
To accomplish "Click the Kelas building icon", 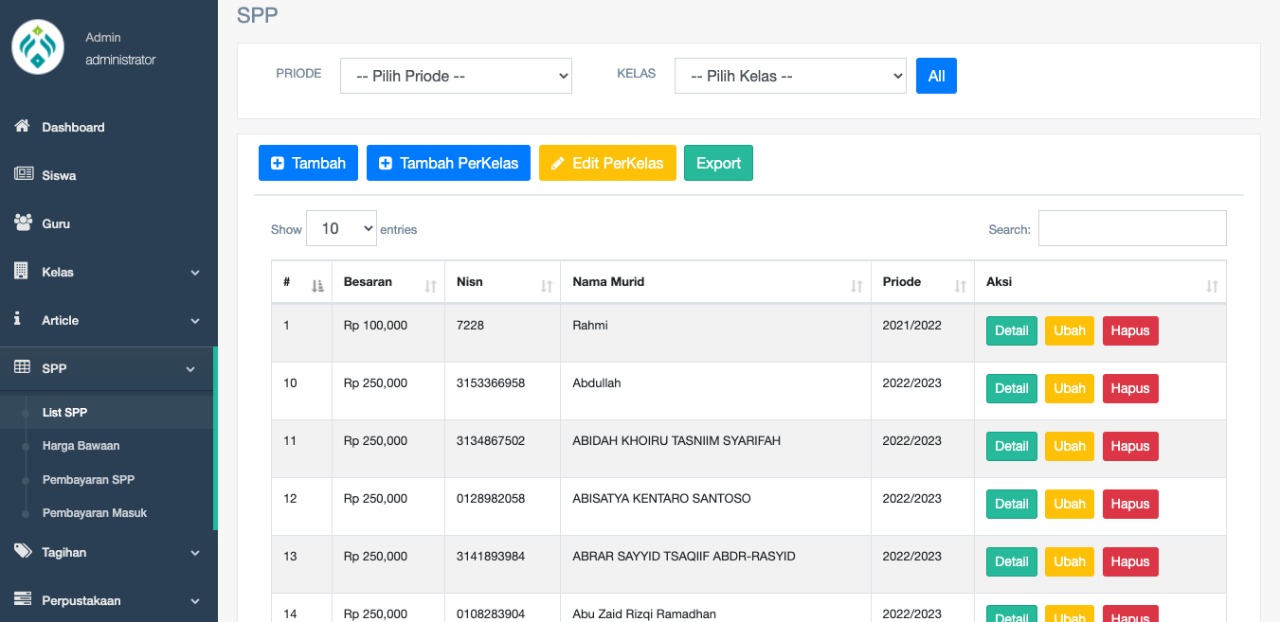I will 21,271.
